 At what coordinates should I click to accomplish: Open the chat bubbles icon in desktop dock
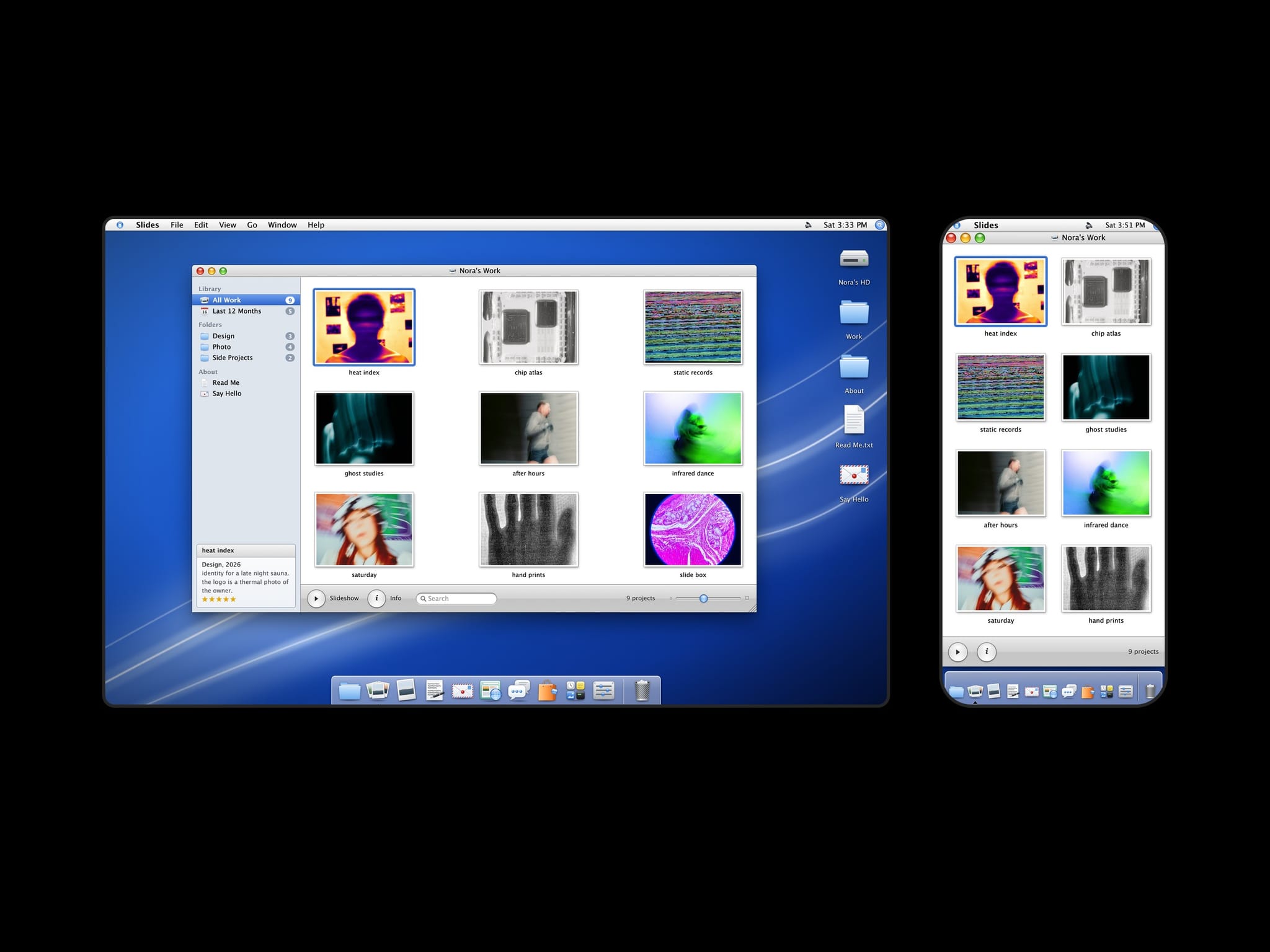click(518, 690)
